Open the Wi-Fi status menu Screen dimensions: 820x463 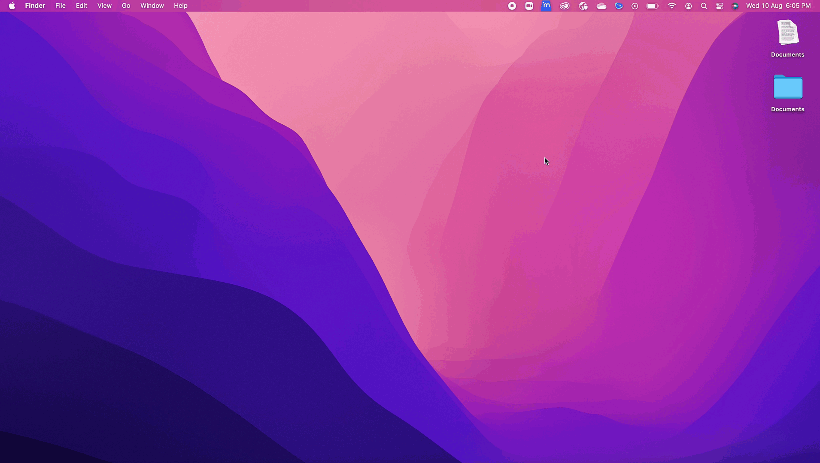[x=671, y=6]
